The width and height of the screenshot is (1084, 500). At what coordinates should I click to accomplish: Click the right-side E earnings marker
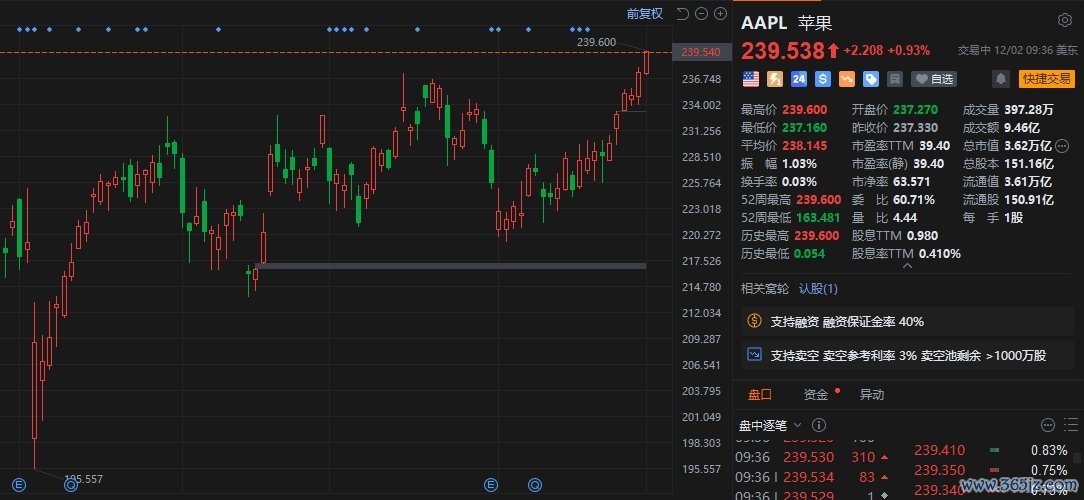(x=492, y=483)
